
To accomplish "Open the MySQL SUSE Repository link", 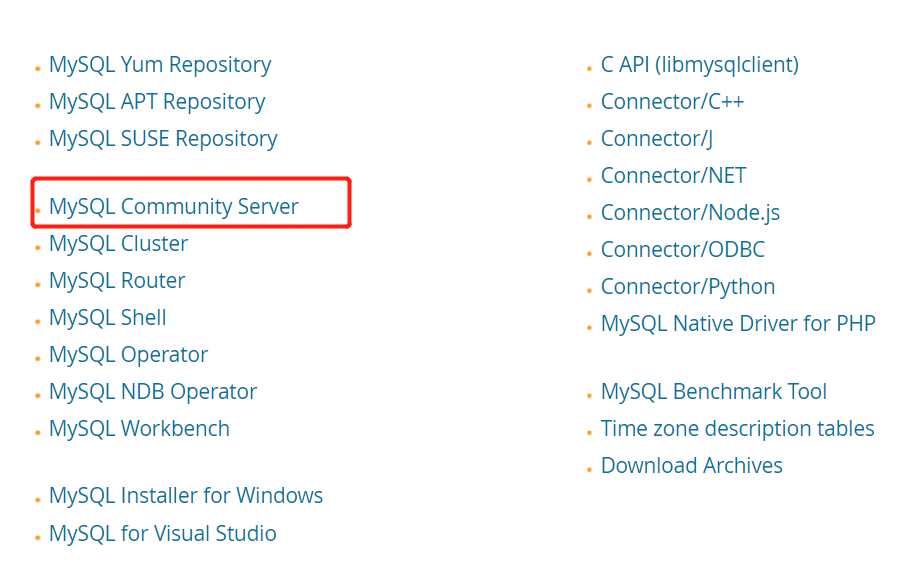I will 163,139.
